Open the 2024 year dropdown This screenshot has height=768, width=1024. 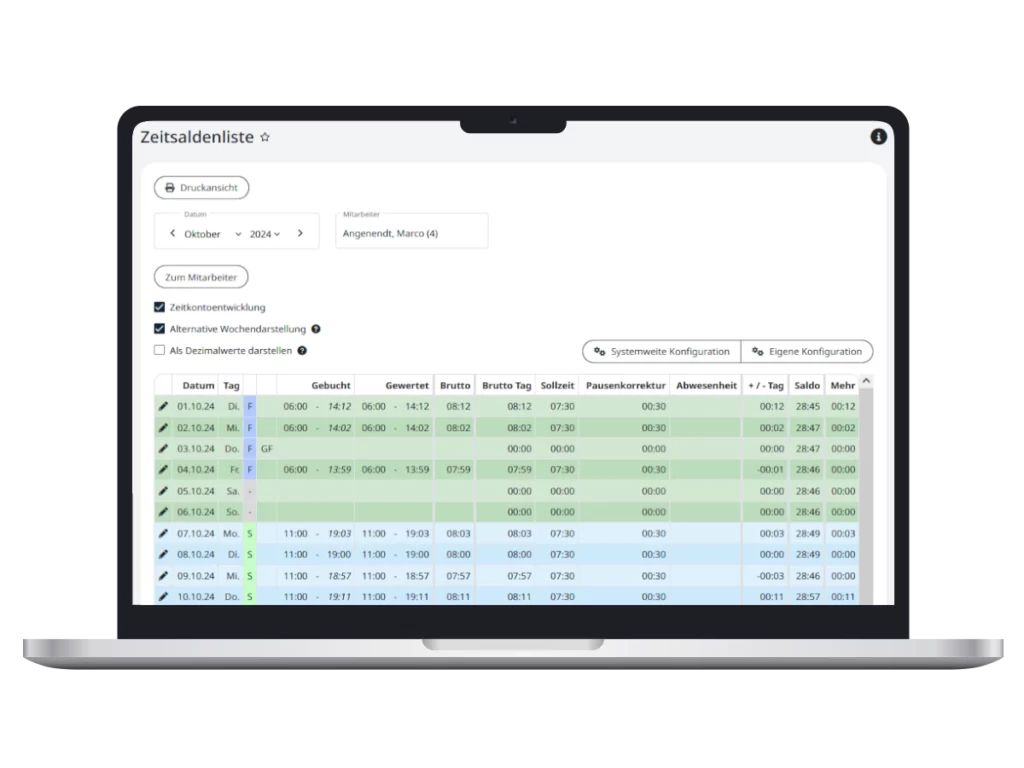[x=265, y=234]
